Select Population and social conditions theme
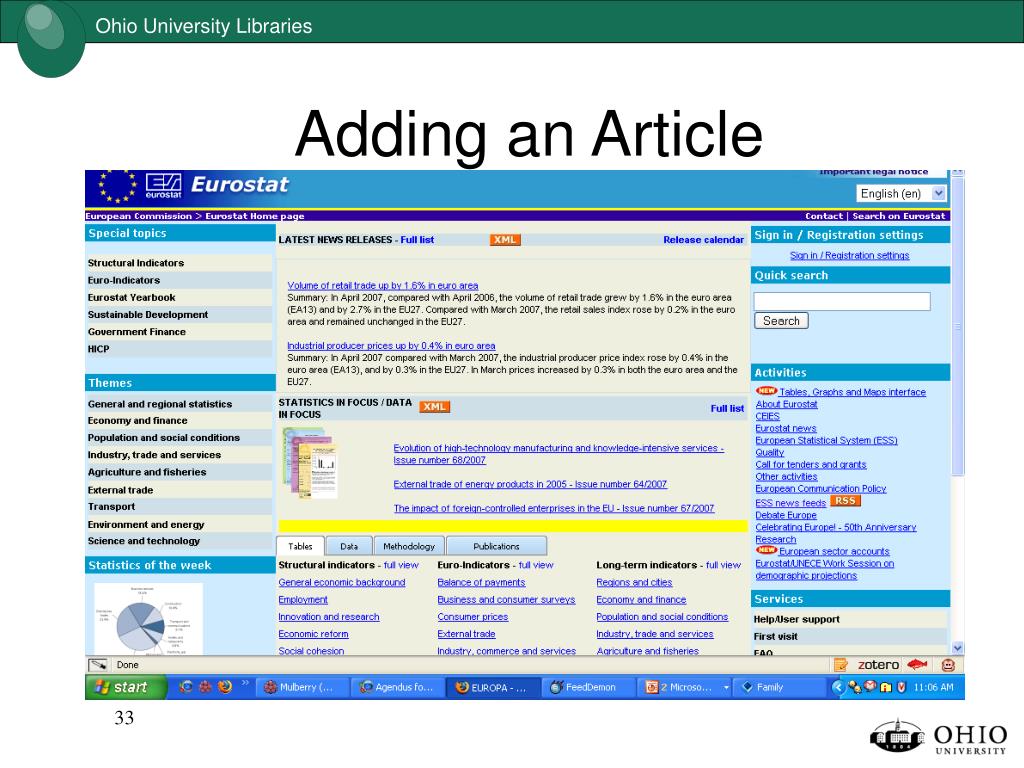This screenshot has width=1024, height=768. coord(164,438)
